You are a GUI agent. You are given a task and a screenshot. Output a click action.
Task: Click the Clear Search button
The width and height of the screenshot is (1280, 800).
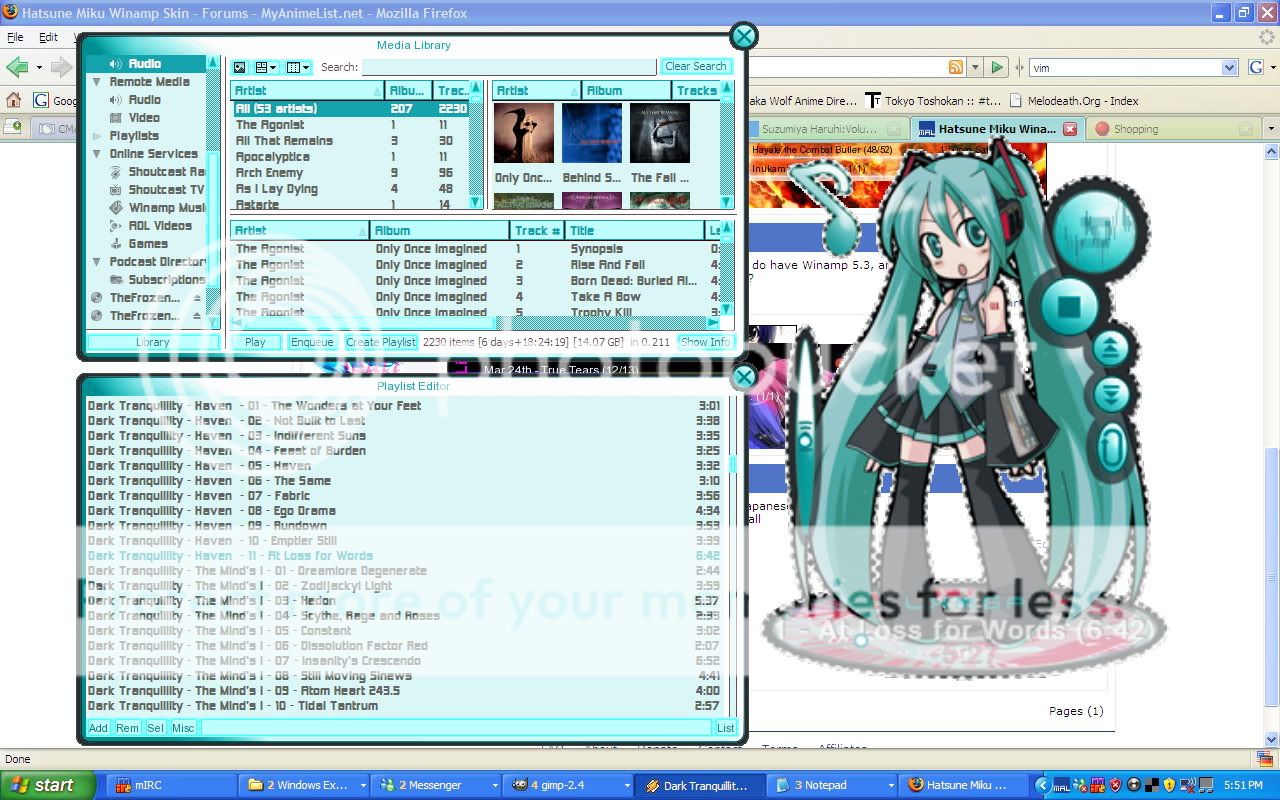pyautogui.click(x=696, y=66)
